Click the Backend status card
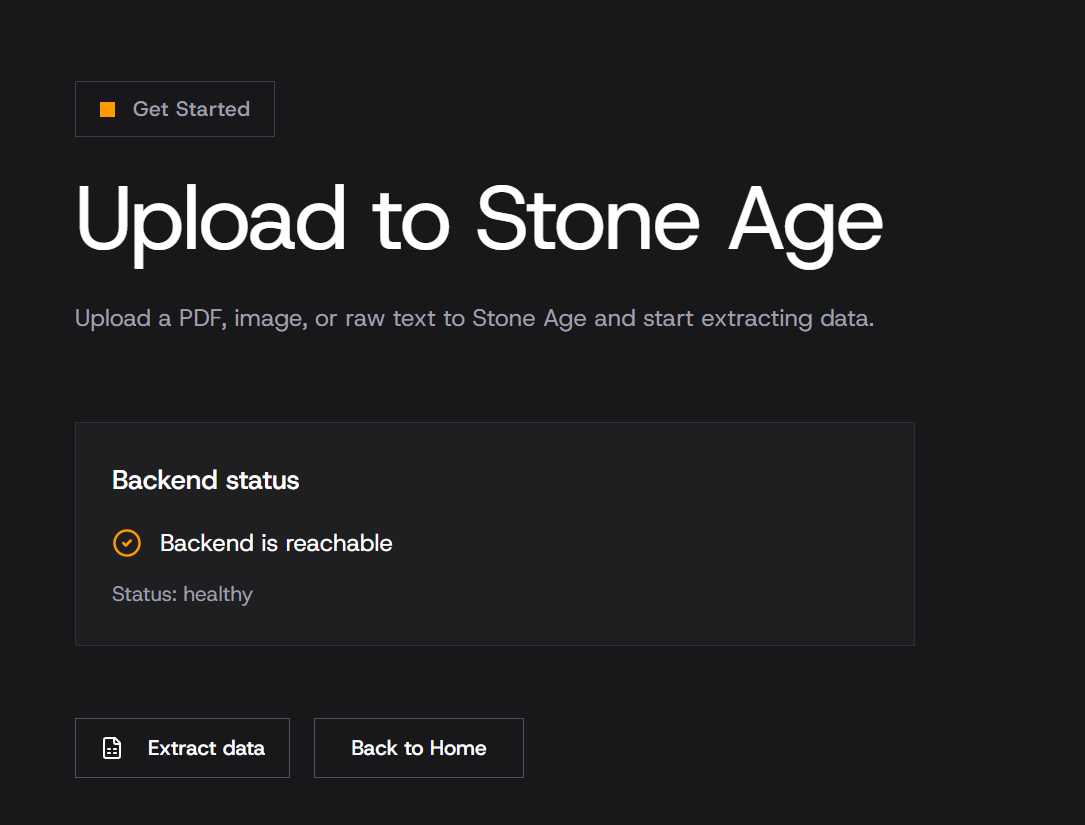The image size is (1085, 825). (x=494, y=533)
